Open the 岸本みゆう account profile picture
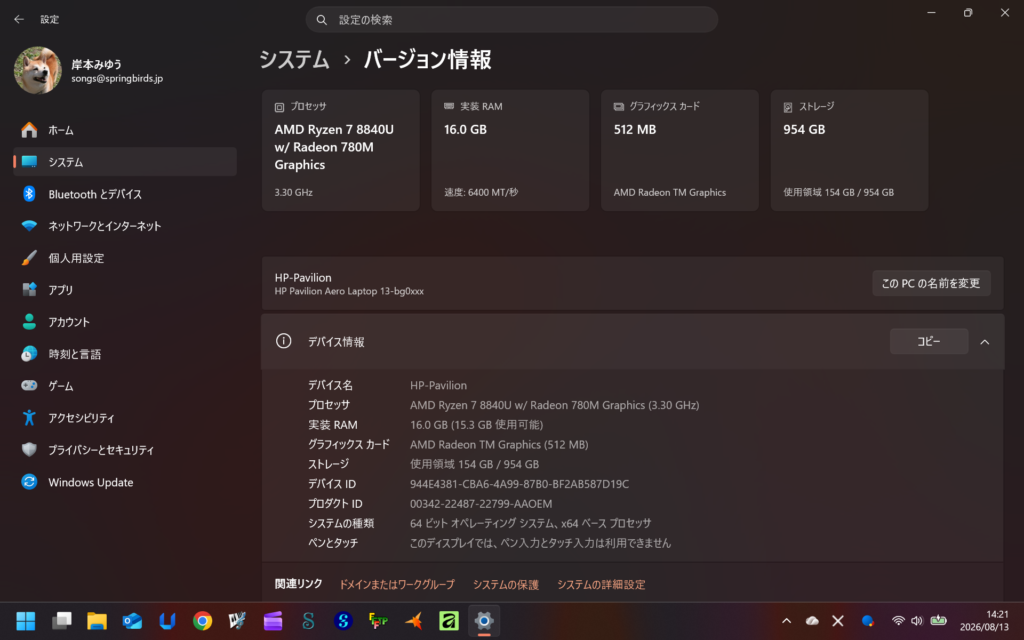 pos(37,71)
